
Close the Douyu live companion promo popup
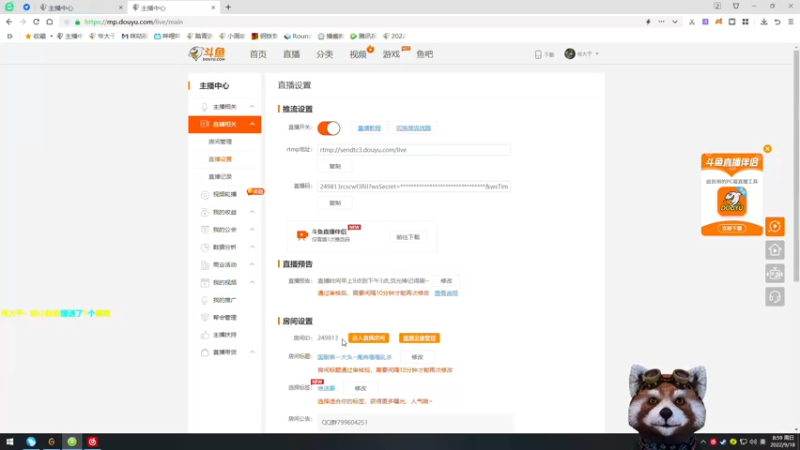(x=767, y=149)
